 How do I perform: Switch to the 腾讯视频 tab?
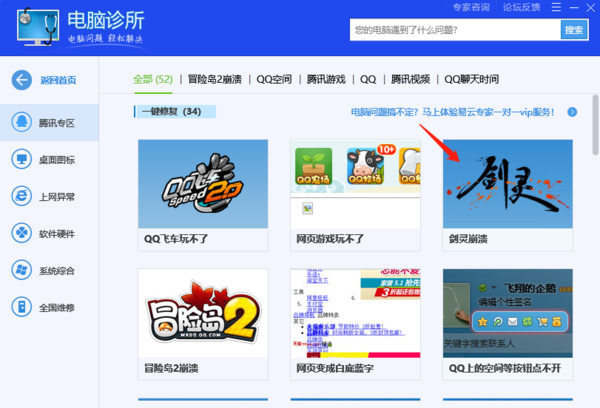410,79
